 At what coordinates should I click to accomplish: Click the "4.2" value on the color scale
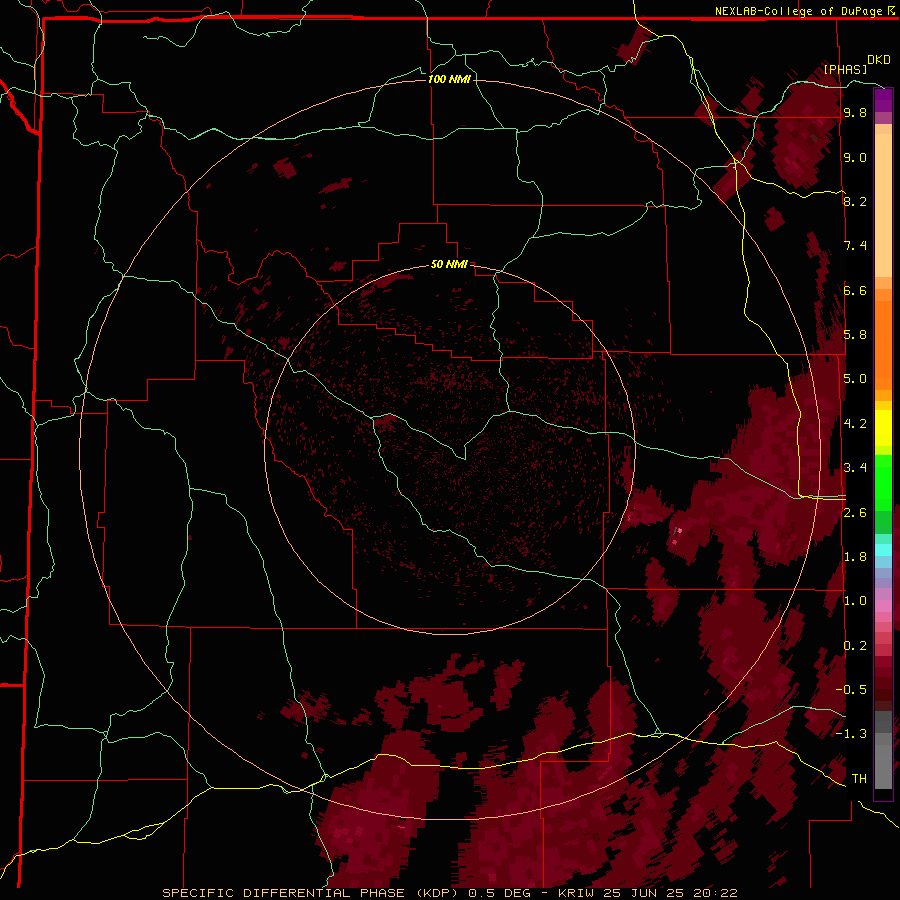[855, 424]
